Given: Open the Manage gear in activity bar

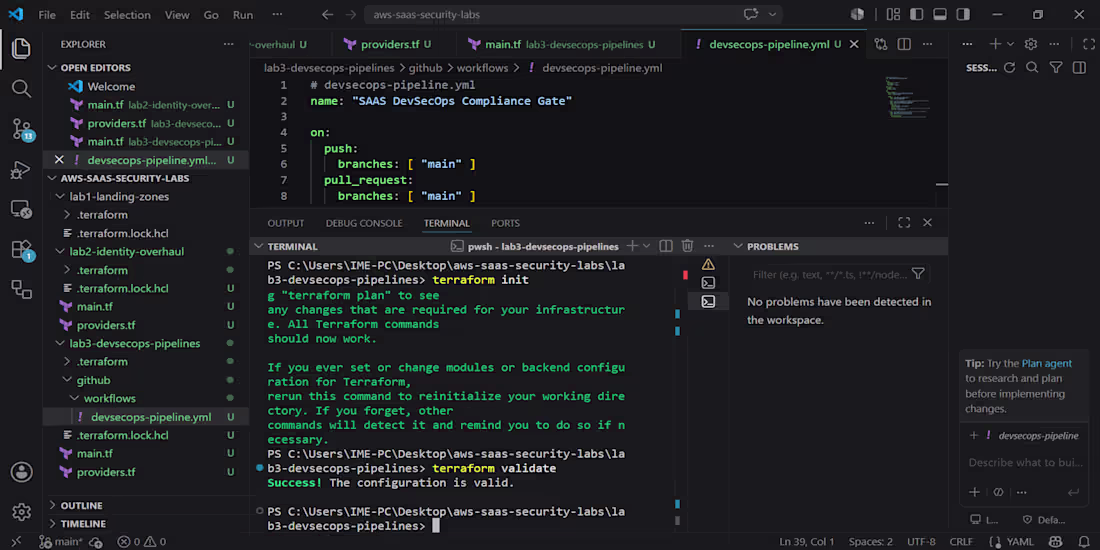Looking at the screenshot, I should 21,511.
